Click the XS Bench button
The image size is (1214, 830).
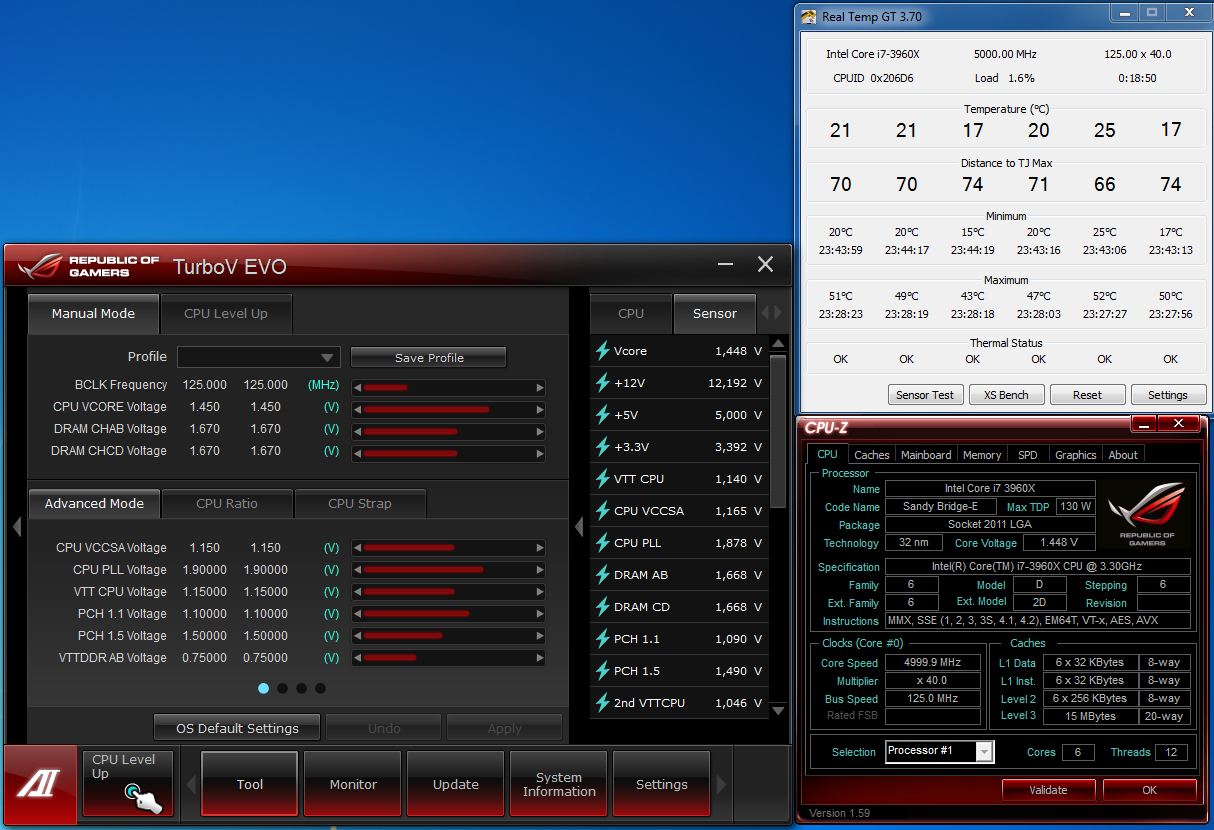click(1006, 395)
